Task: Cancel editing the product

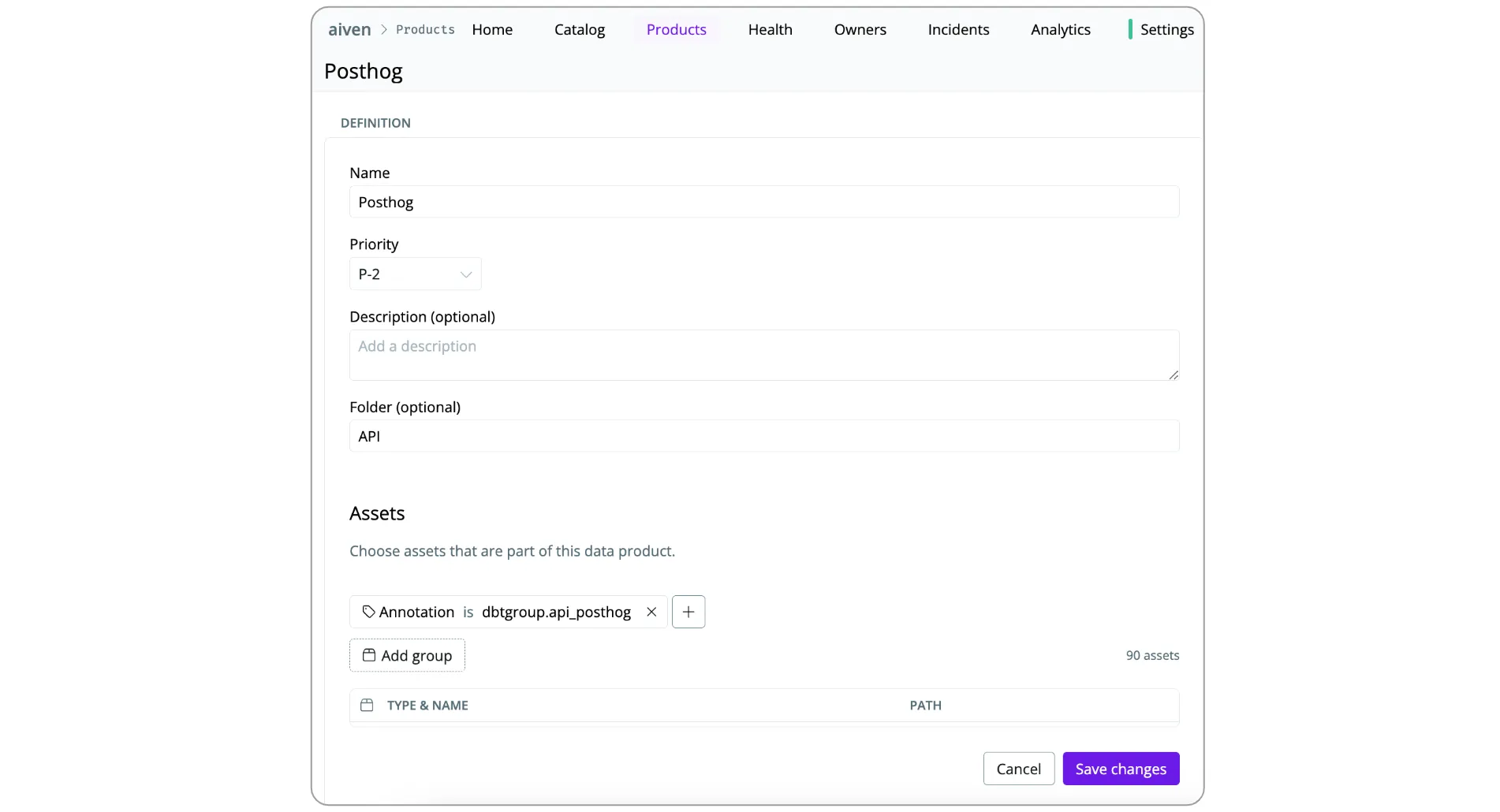Action: tap(1019, 769)
